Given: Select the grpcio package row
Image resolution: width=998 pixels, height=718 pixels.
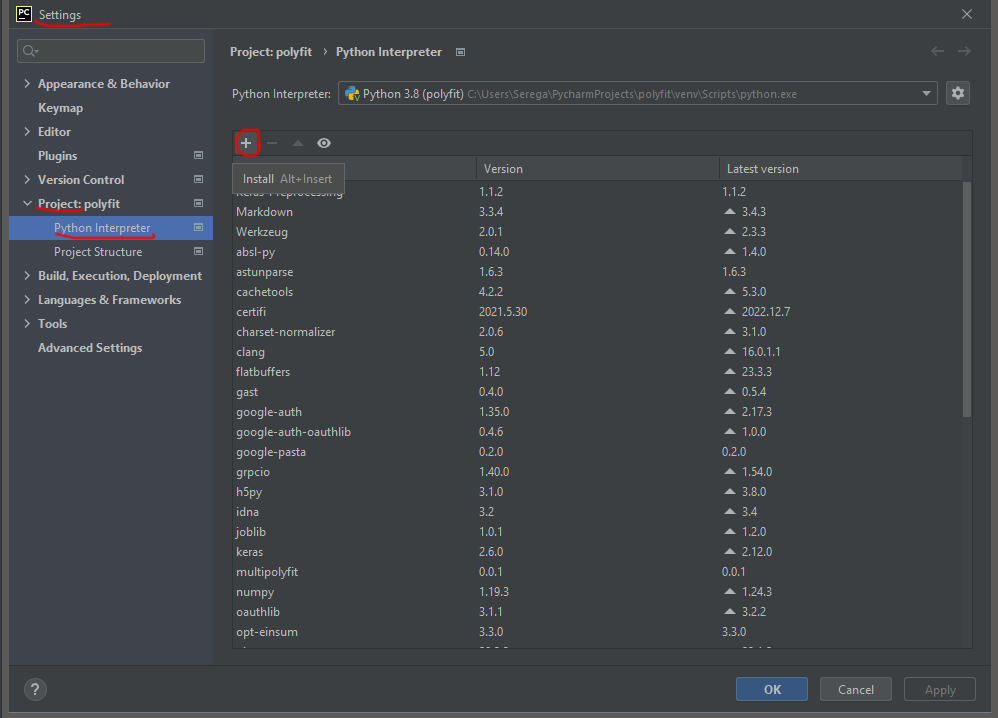Looking at the screenshot, I should [x=598, y=472].
